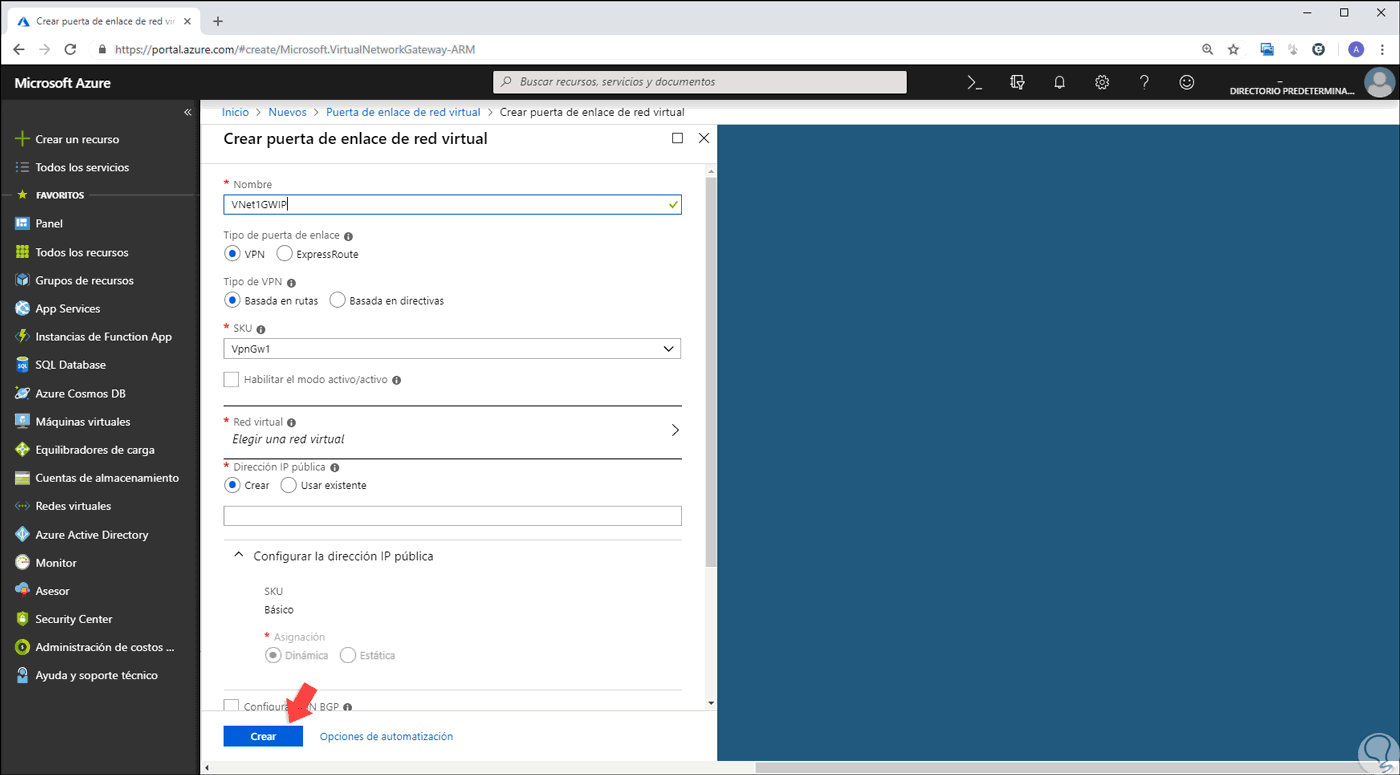This screenshot has height=775, width=1400.
Task: Focus the Buscar recursos search box
Action: (700, 82)
